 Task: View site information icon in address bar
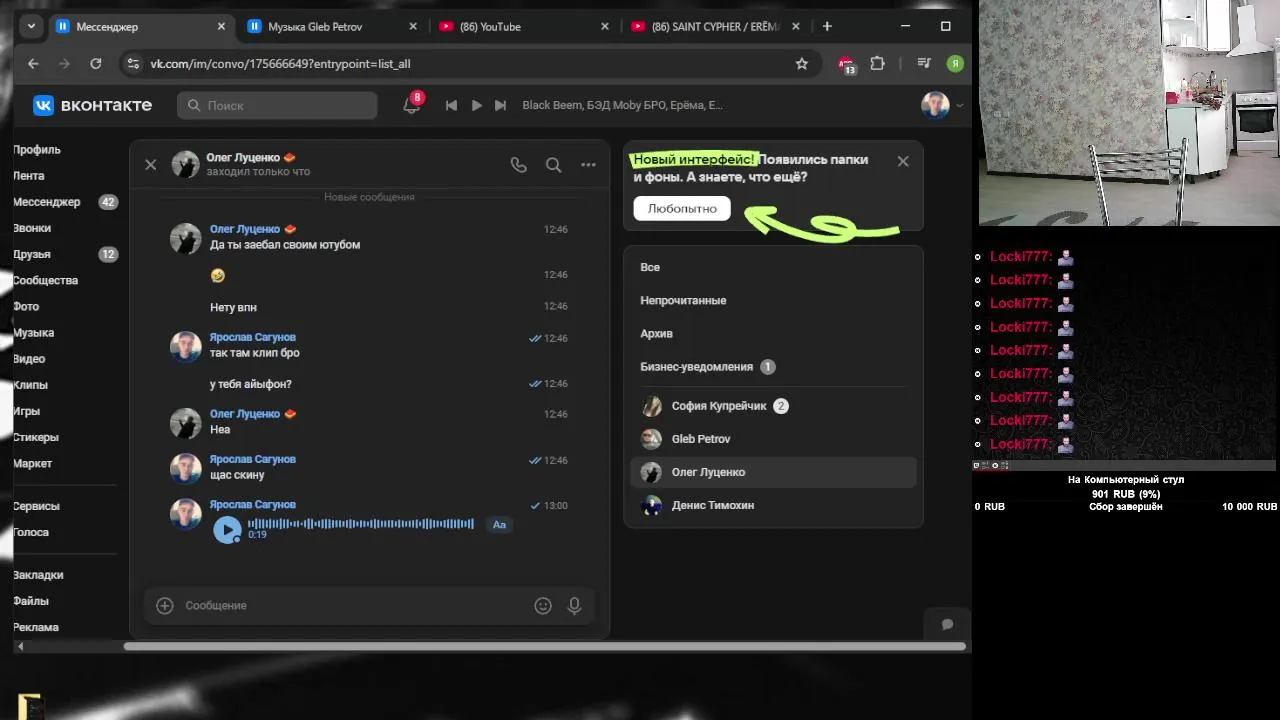coord(133,63)
